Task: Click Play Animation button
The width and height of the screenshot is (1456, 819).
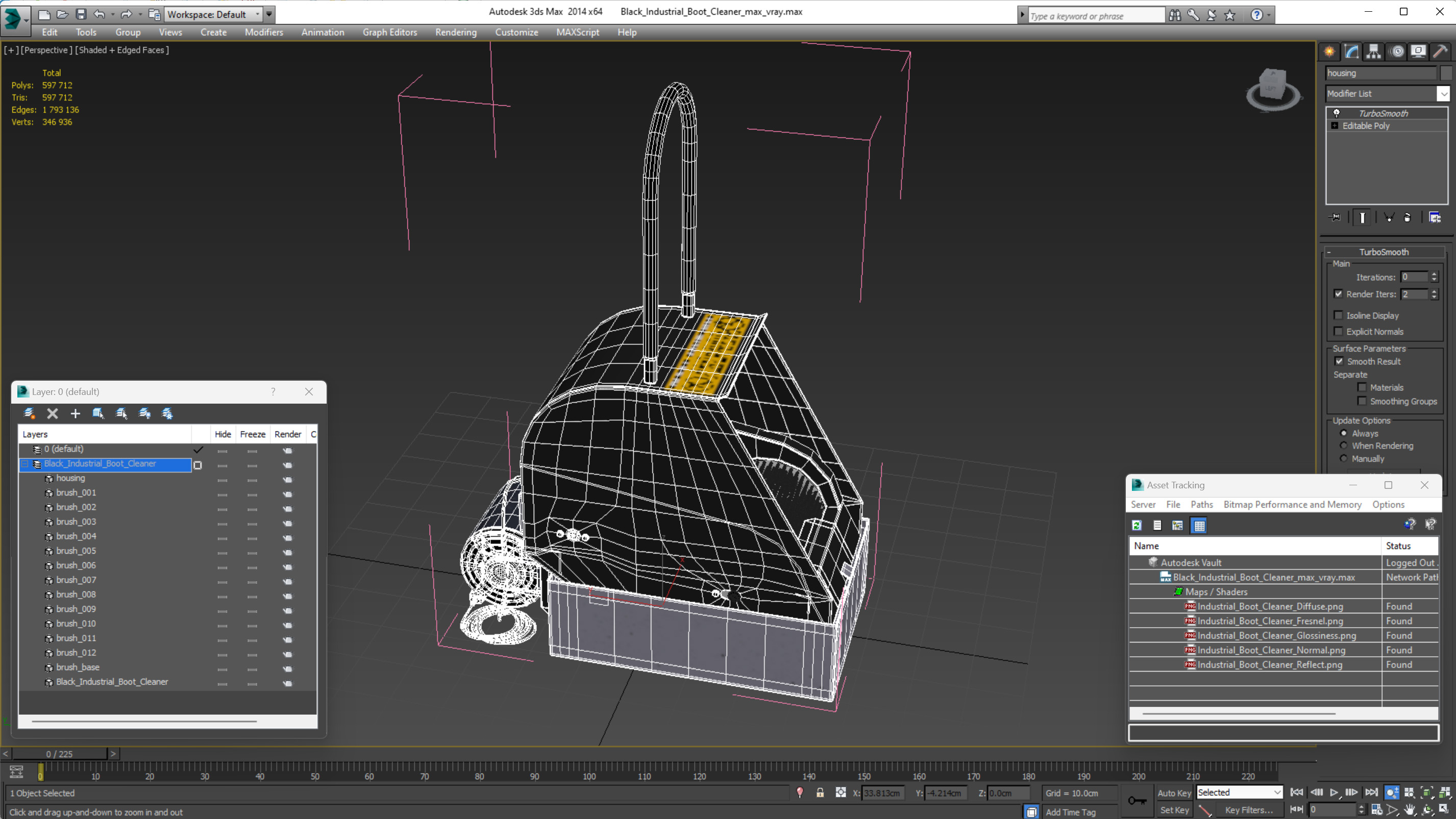Action: [x=1334, y=792]
